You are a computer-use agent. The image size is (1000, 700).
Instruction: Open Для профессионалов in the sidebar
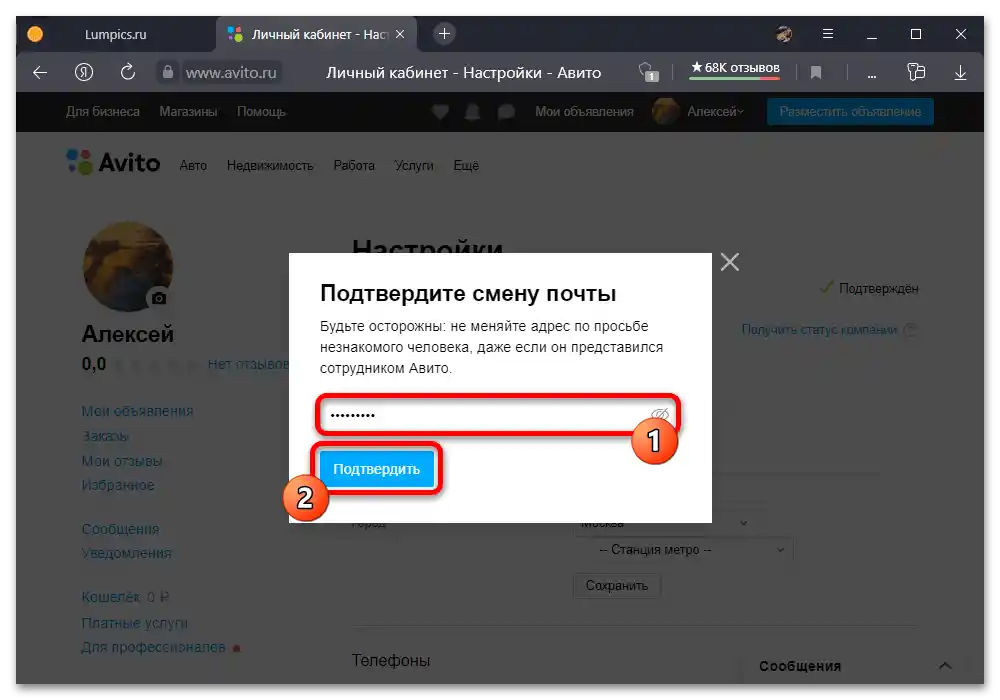tap(153, 647)
